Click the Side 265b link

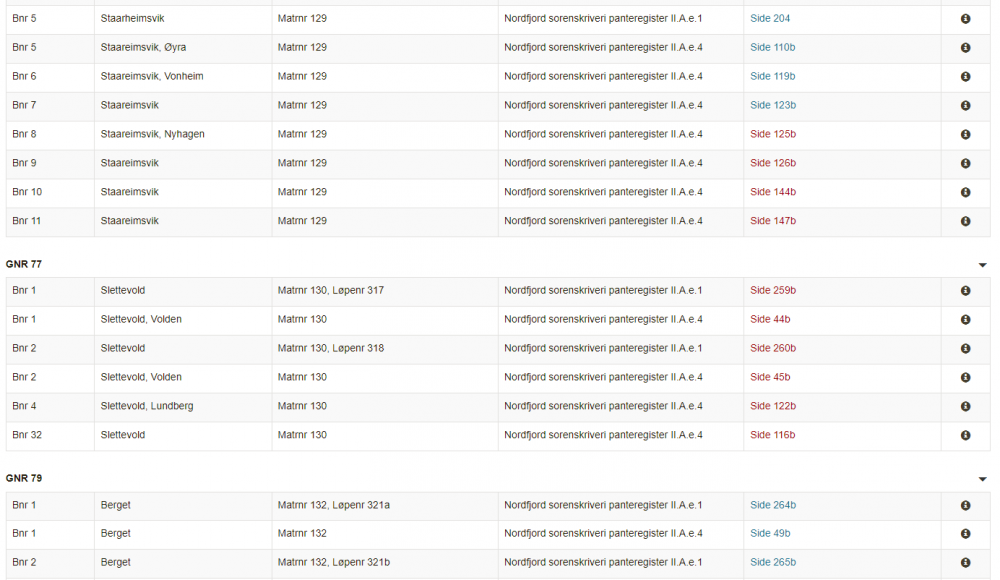(773, 562)
